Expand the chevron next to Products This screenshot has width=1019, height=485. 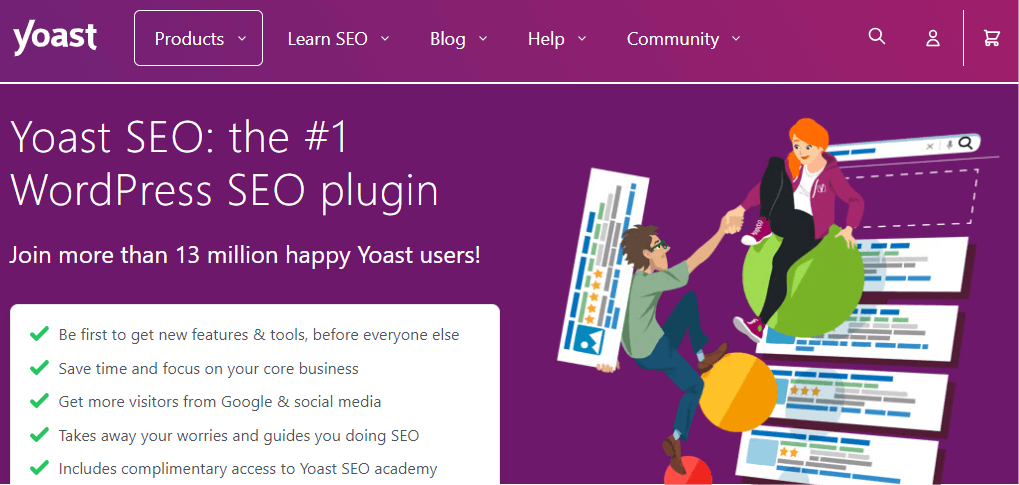pyautogui.click(x=242, y=39)
